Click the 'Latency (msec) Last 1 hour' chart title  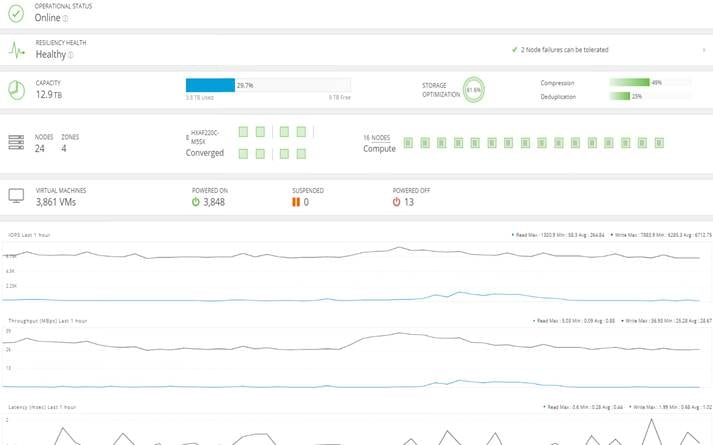point(42,407)
